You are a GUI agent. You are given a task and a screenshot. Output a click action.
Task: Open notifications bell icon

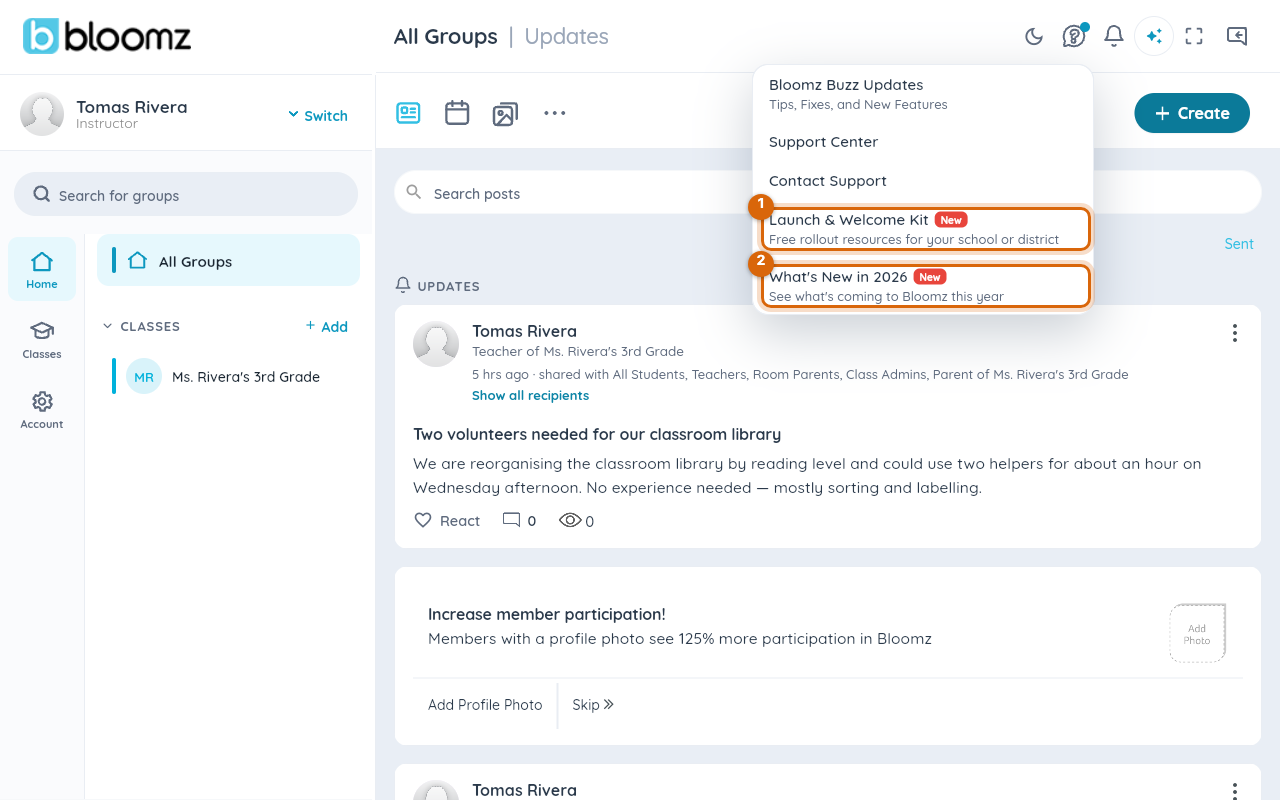pyautogui.click(x=1114, y=37)
